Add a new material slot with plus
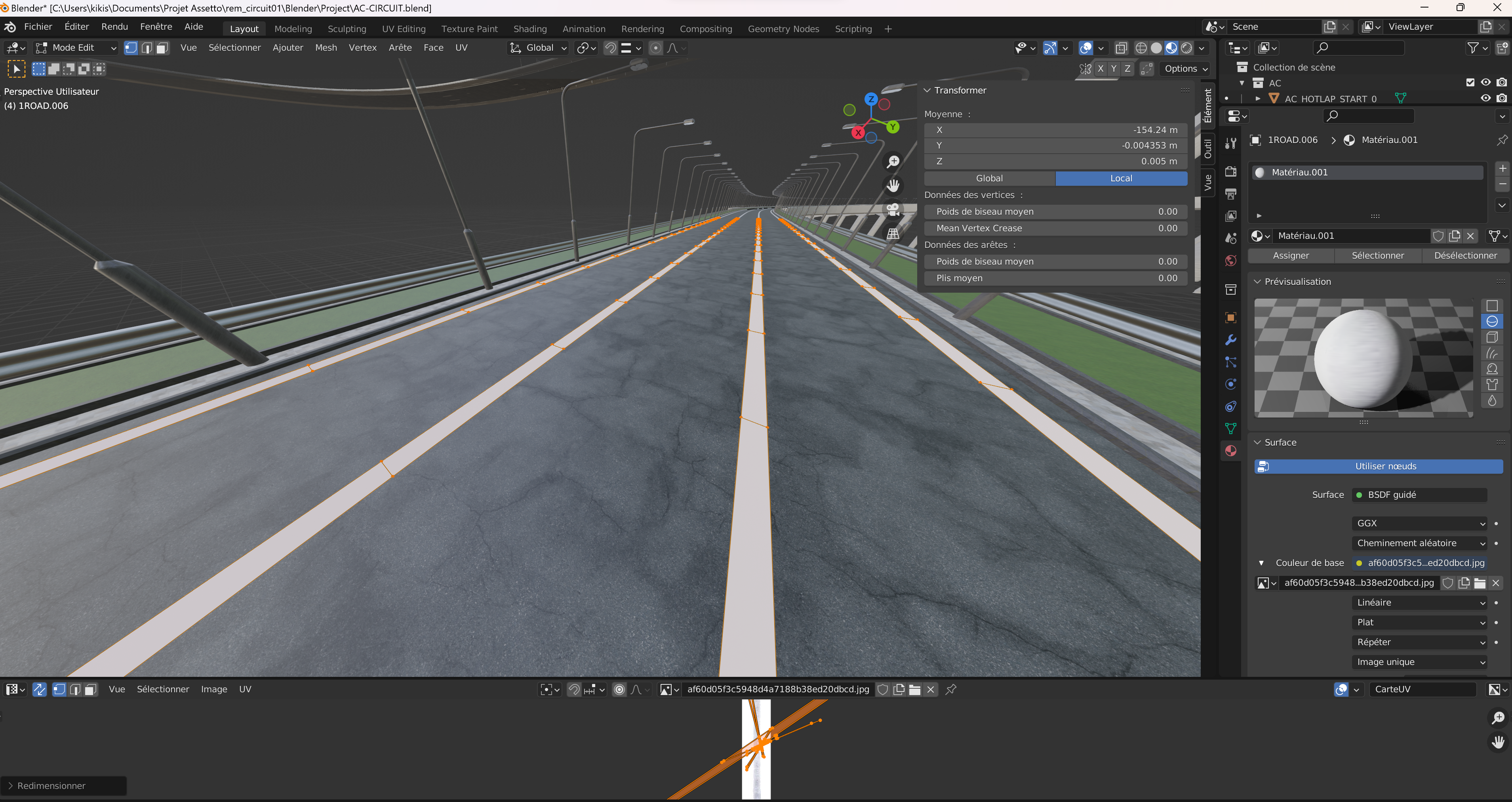The height and width of the screenshot is (802, 1512). pos(1502,168)
